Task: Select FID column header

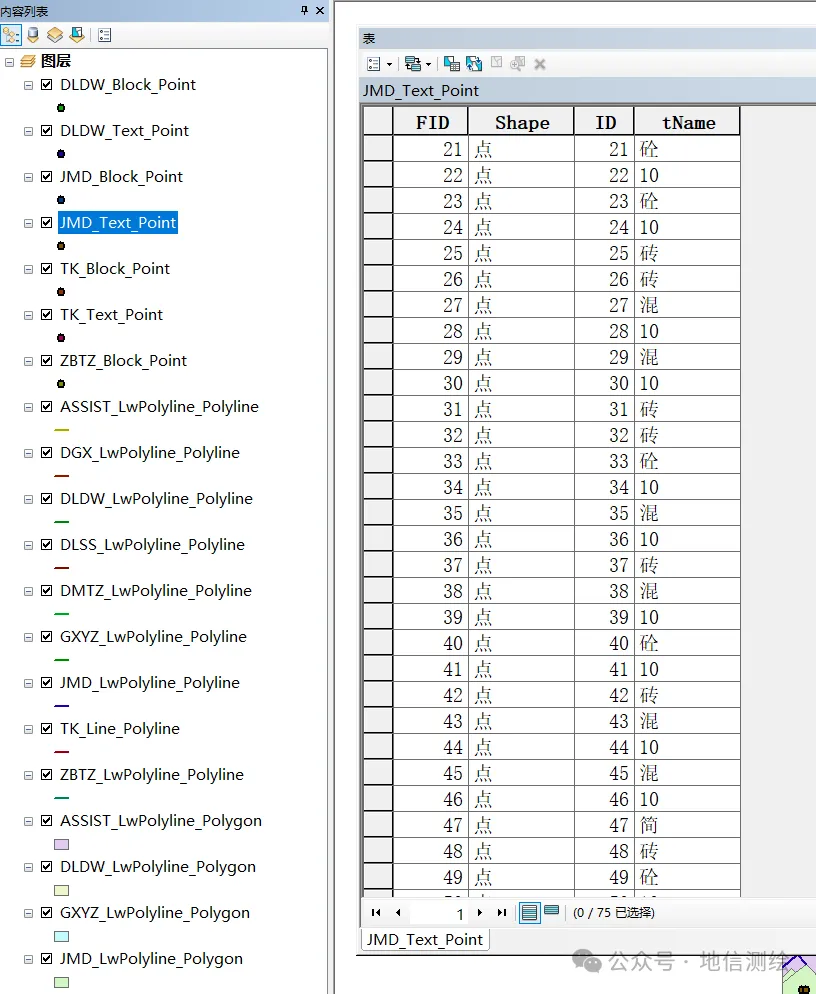Action: pyautogui.click(x=431, y=122)
